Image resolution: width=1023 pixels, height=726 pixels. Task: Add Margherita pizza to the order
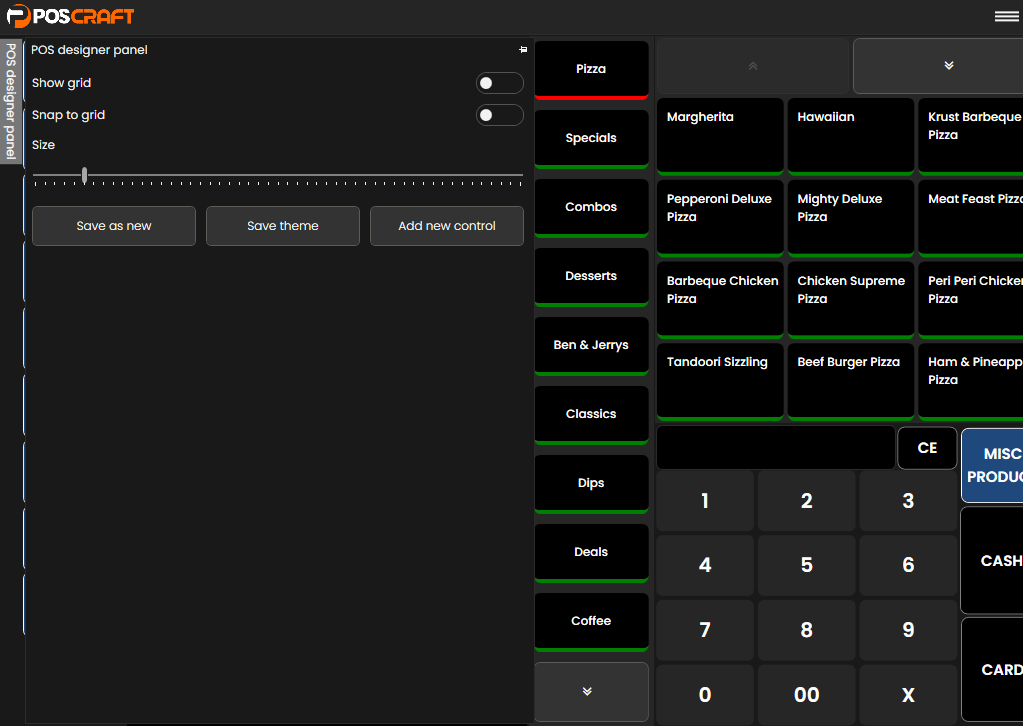tap(720, 135)
